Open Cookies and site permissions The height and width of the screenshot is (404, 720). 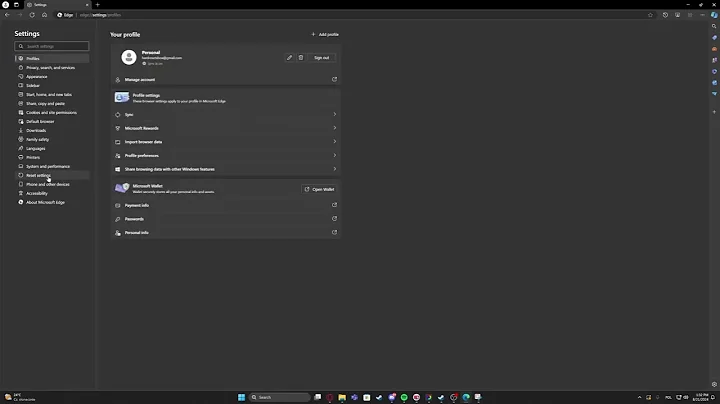click(x=52, y=112)
